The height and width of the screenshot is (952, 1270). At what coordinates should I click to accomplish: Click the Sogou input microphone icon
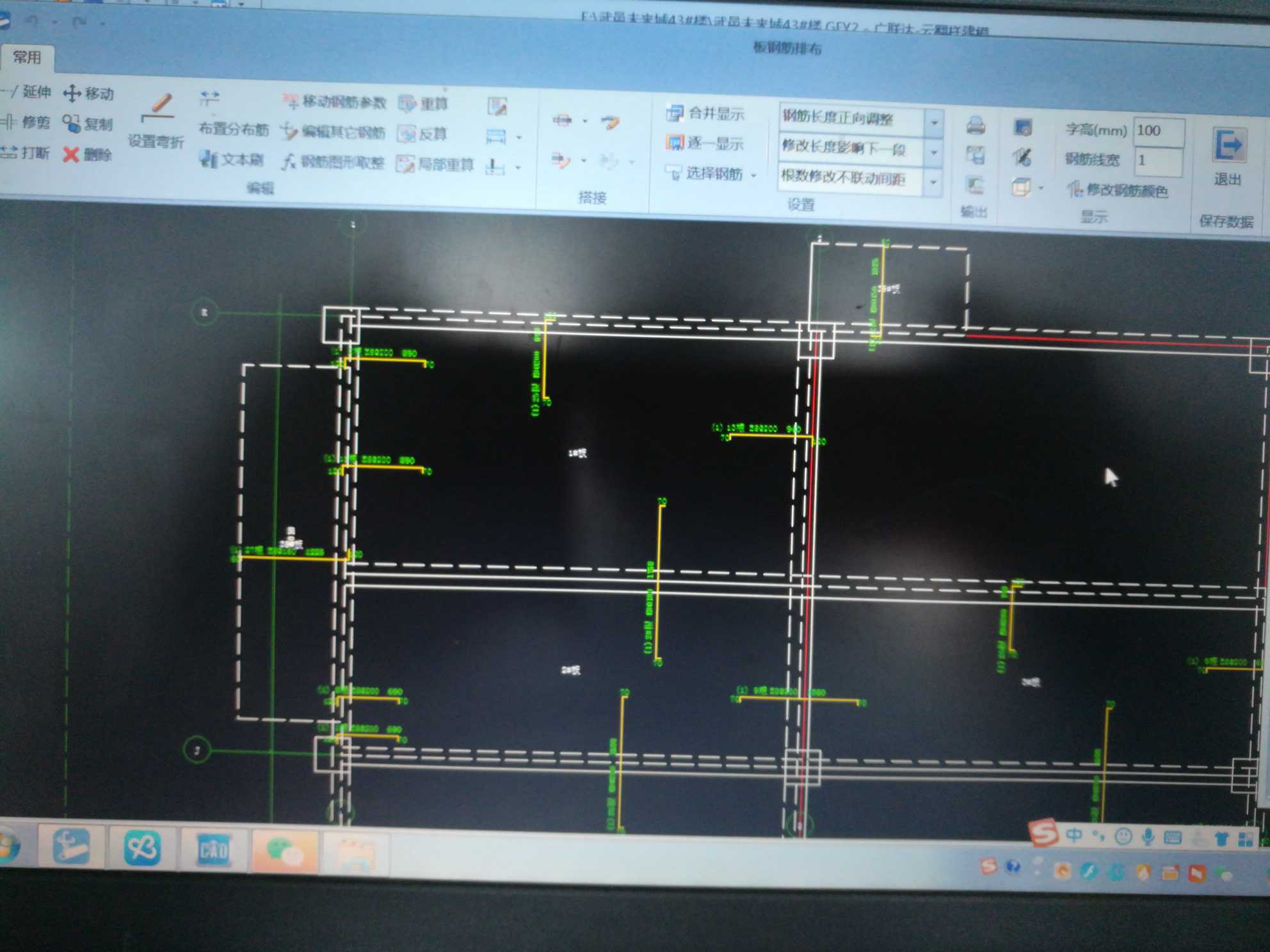point(1148,837)
